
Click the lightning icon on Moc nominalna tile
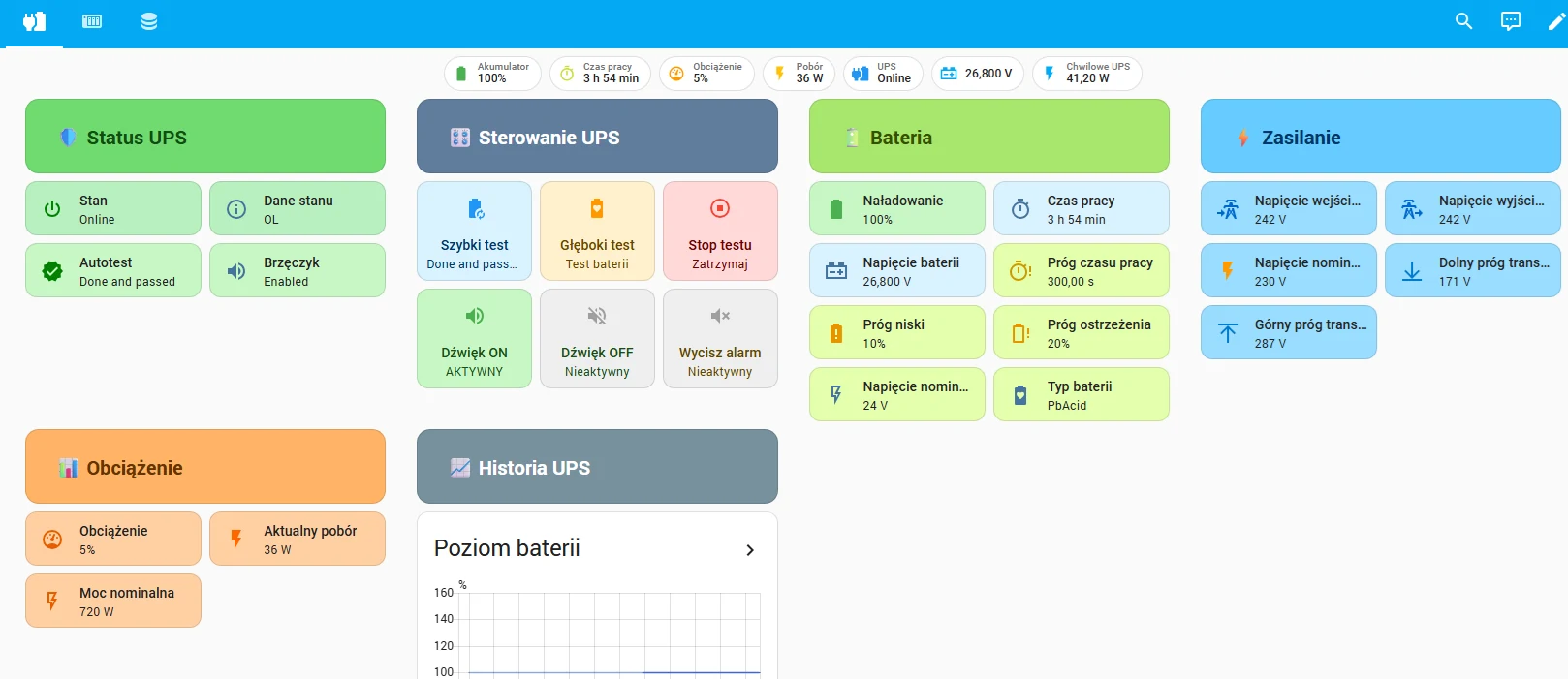point(52,601)
